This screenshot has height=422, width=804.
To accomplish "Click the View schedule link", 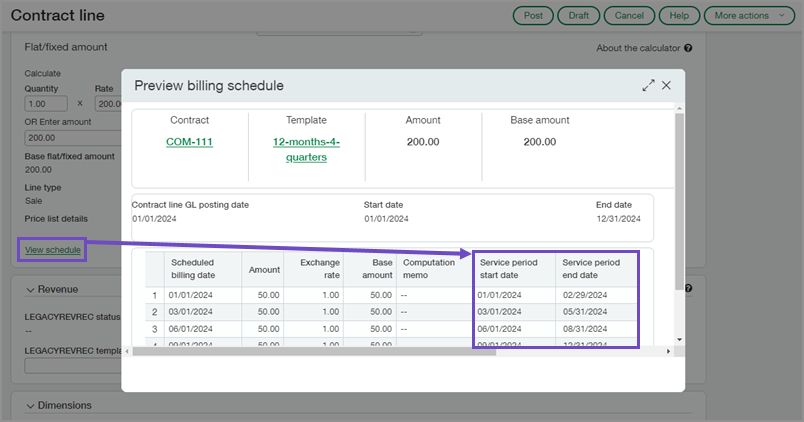I will tap(53, 249).
